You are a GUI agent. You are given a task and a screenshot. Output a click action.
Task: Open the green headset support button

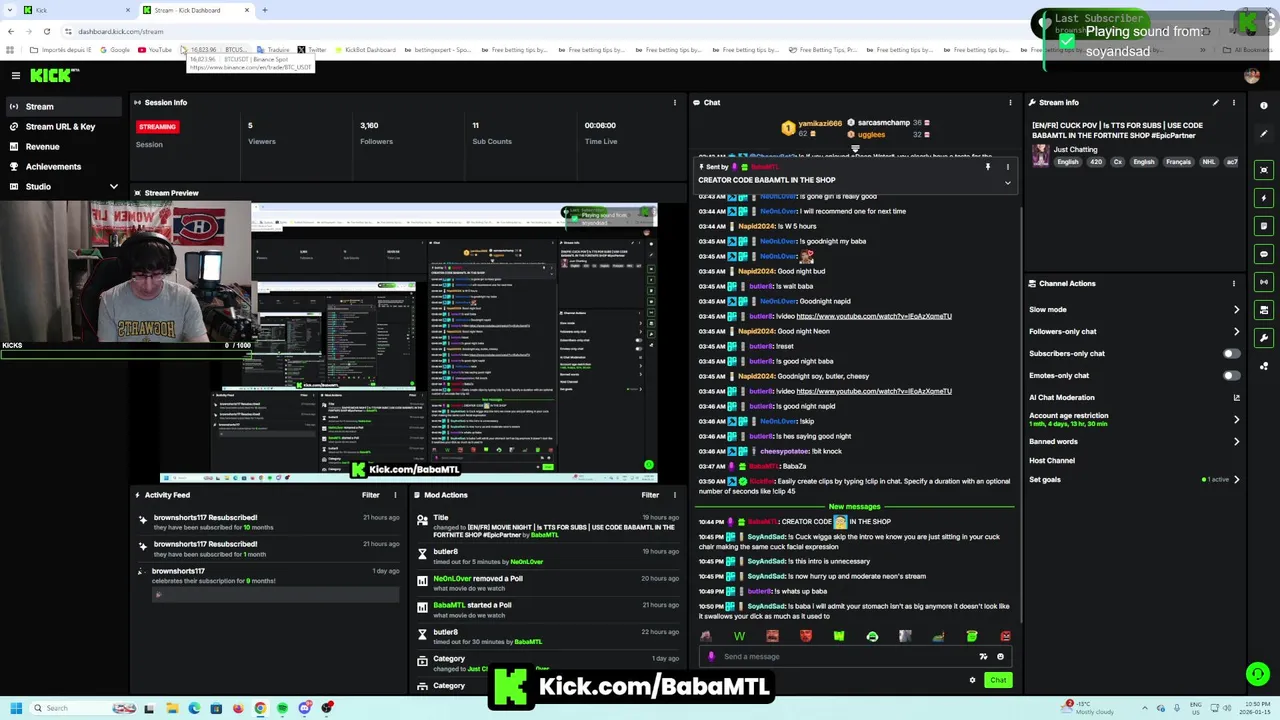click(x=1257, y=674)
